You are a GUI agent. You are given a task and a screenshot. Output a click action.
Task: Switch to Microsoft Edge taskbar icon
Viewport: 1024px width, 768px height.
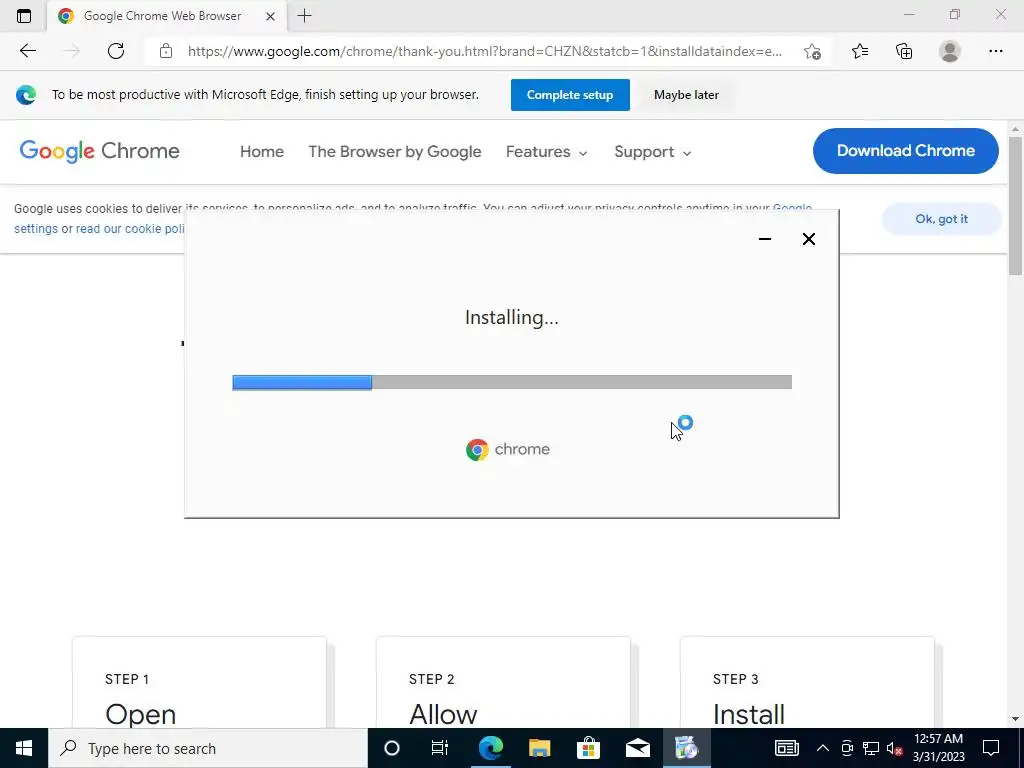tap(491, 748)
